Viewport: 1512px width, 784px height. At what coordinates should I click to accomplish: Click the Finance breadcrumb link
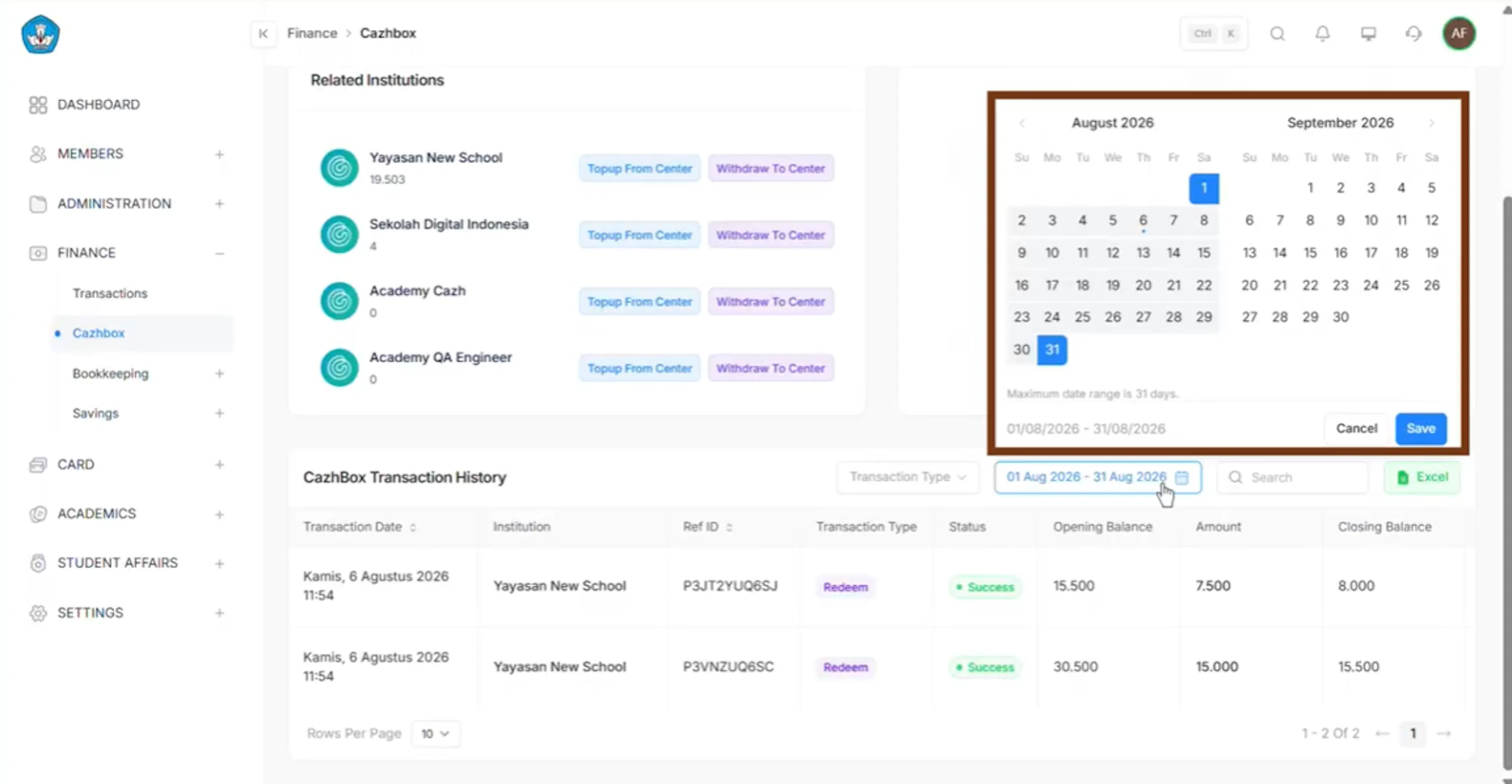pos(312,33)
